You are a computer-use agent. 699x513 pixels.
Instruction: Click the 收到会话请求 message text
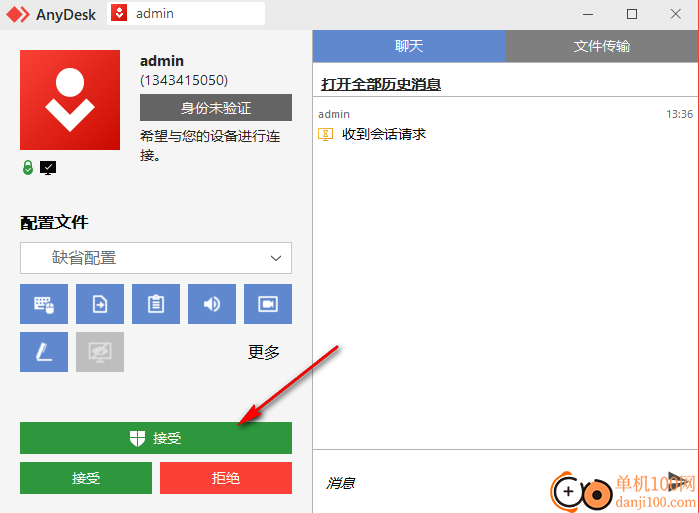point(384,134)
